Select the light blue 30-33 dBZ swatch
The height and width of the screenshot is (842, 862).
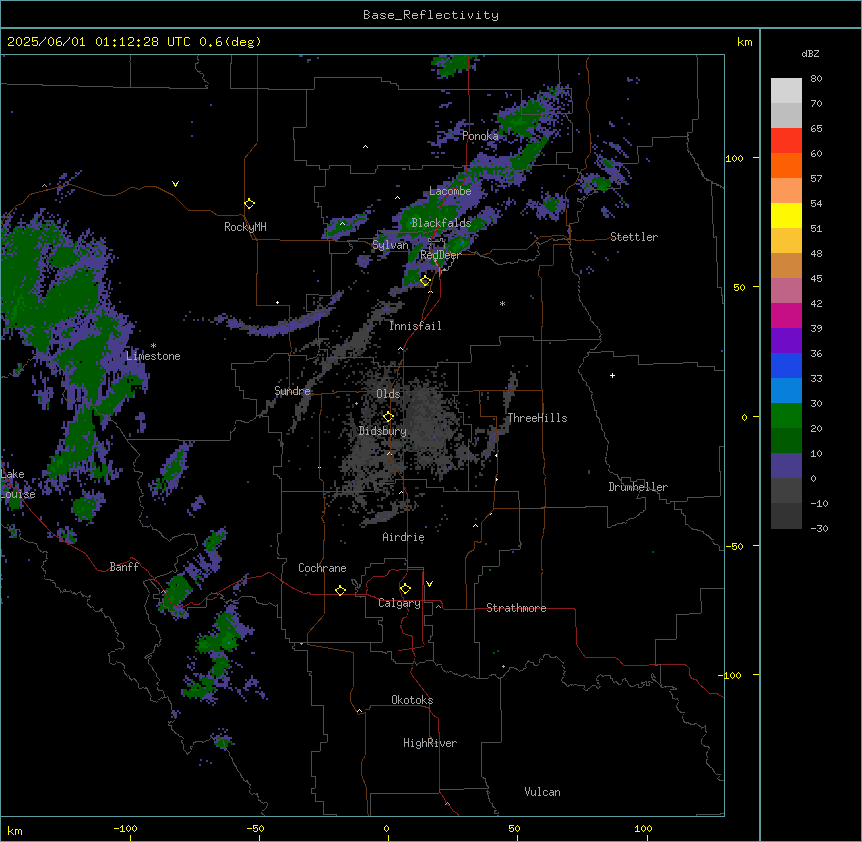coord(786,391)
